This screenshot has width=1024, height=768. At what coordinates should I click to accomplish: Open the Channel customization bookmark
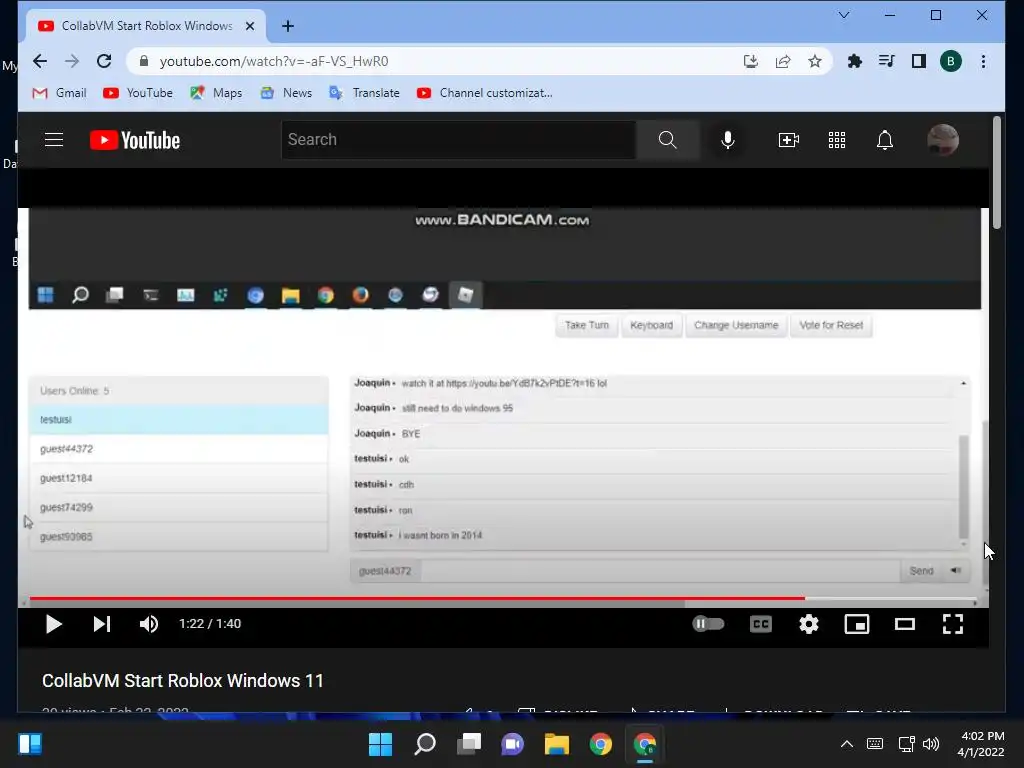click(x=485, y=93)
